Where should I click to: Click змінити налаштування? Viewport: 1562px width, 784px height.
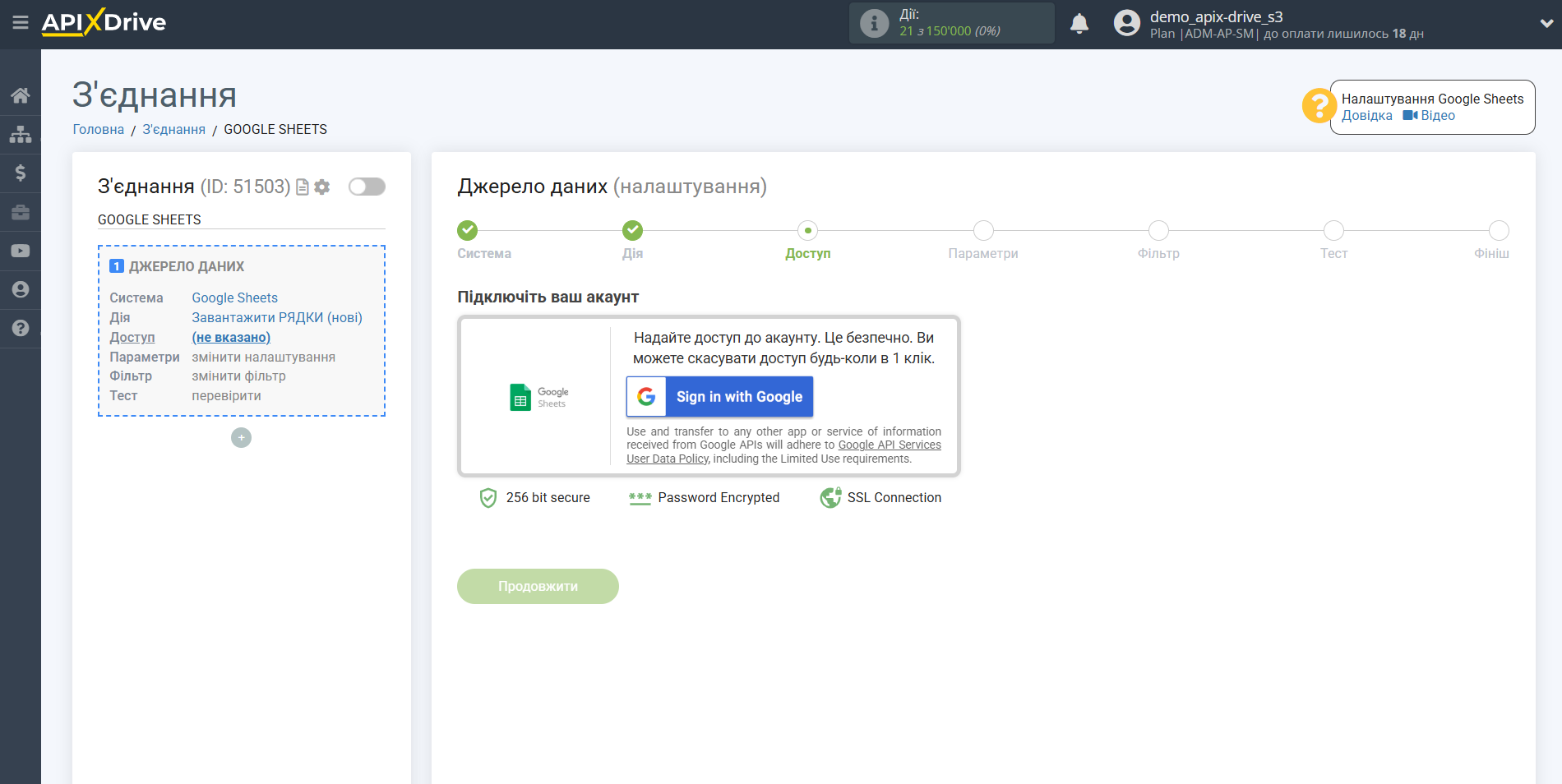[263, 357]
